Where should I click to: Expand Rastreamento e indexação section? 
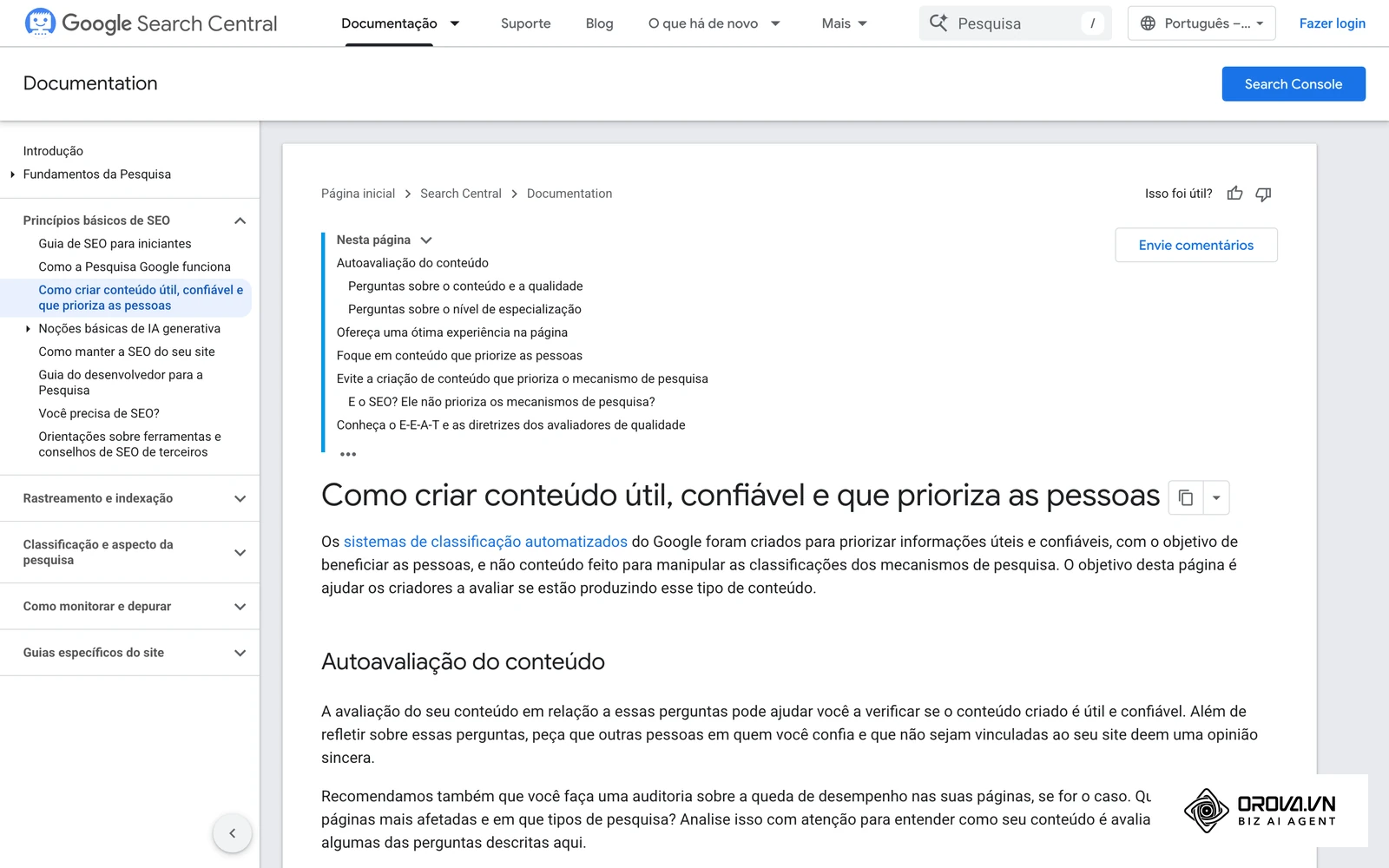pos(240,498)
